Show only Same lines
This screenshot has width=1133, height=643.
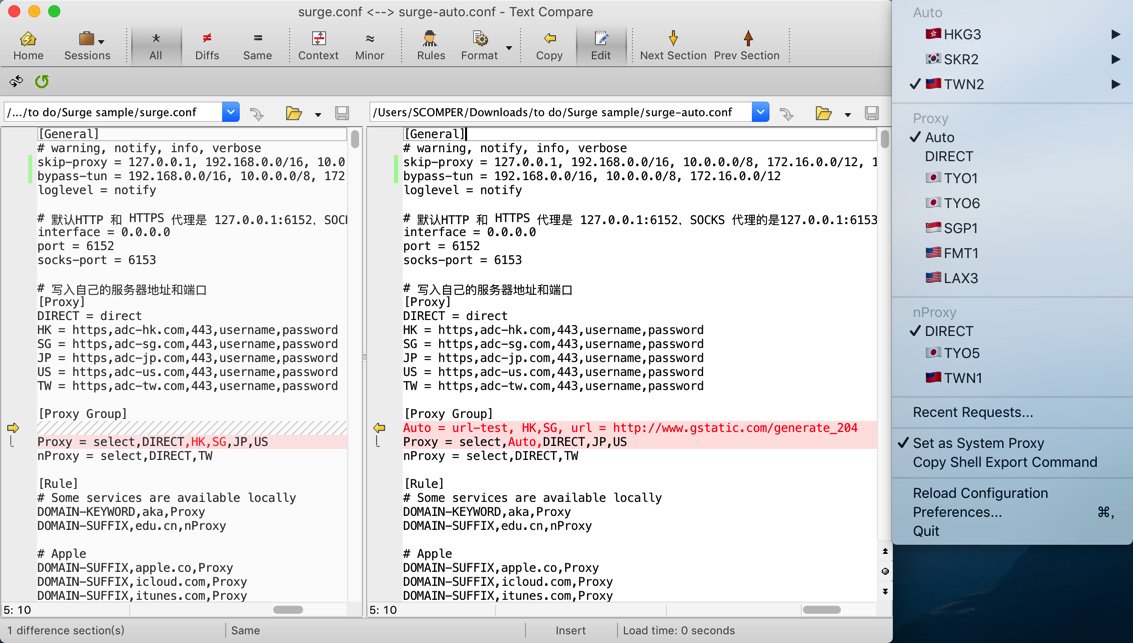257,46
